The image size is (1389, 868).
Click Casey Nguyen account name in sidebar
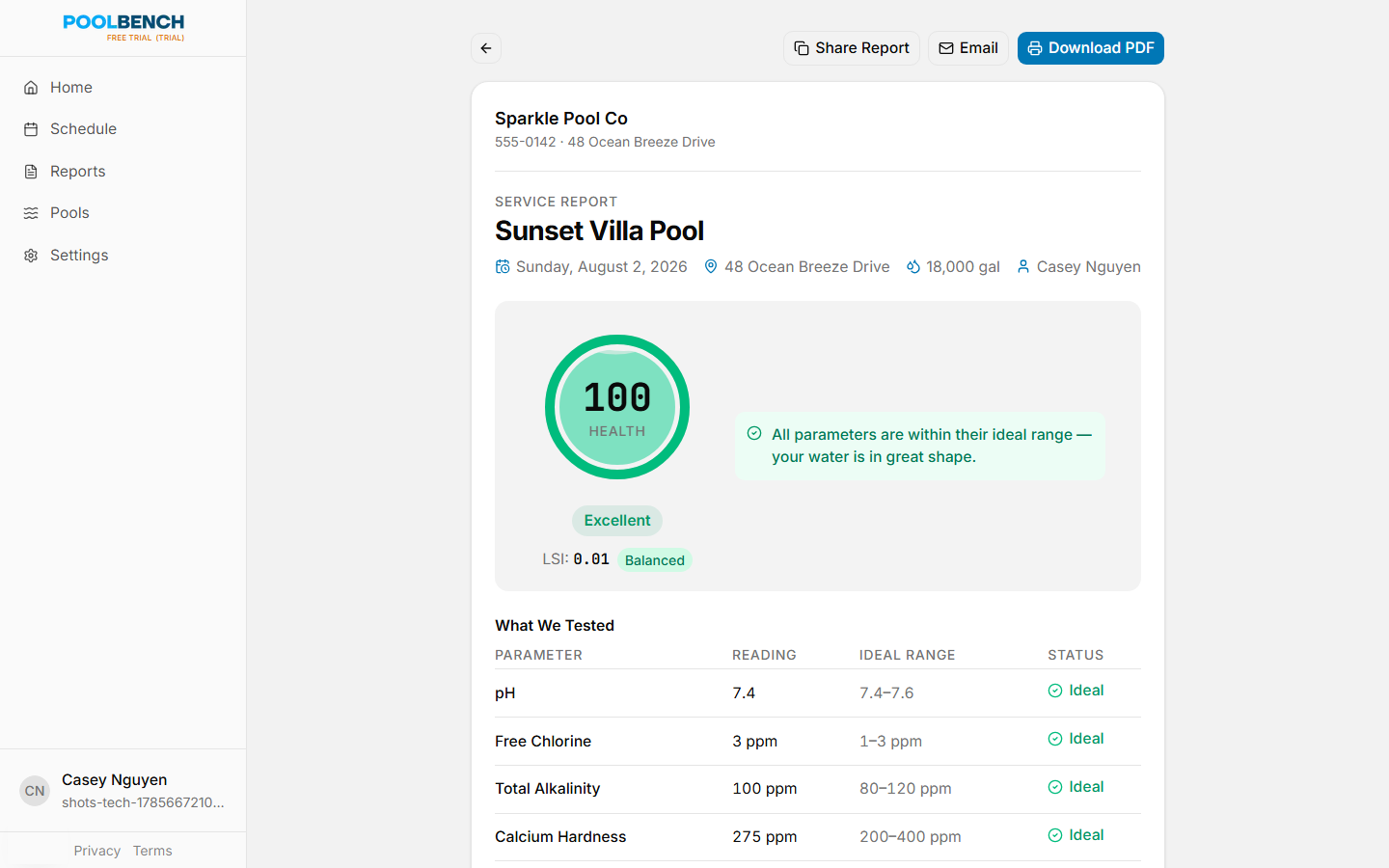tap(115, 779)
